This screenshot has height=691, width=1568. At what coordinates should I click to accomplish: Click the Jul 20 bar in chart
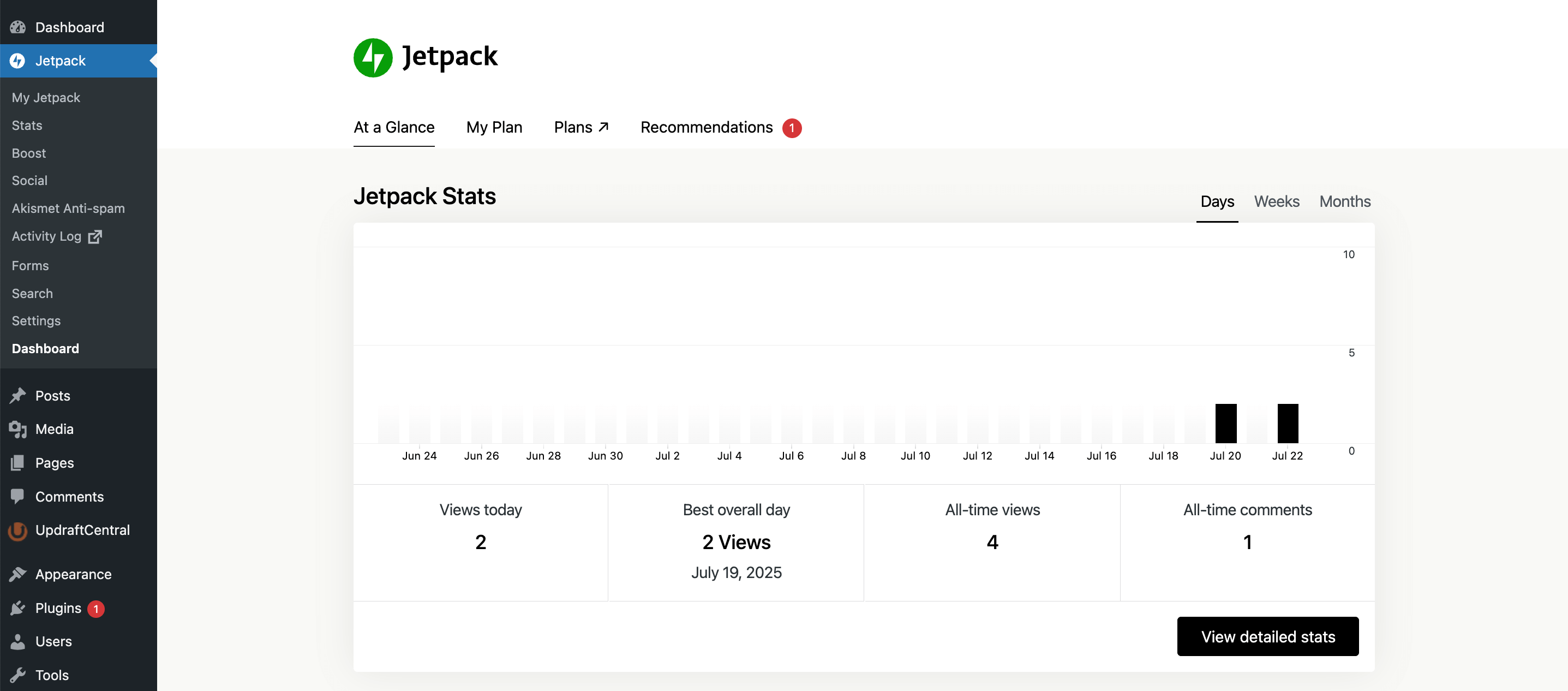coord(1225,423)
